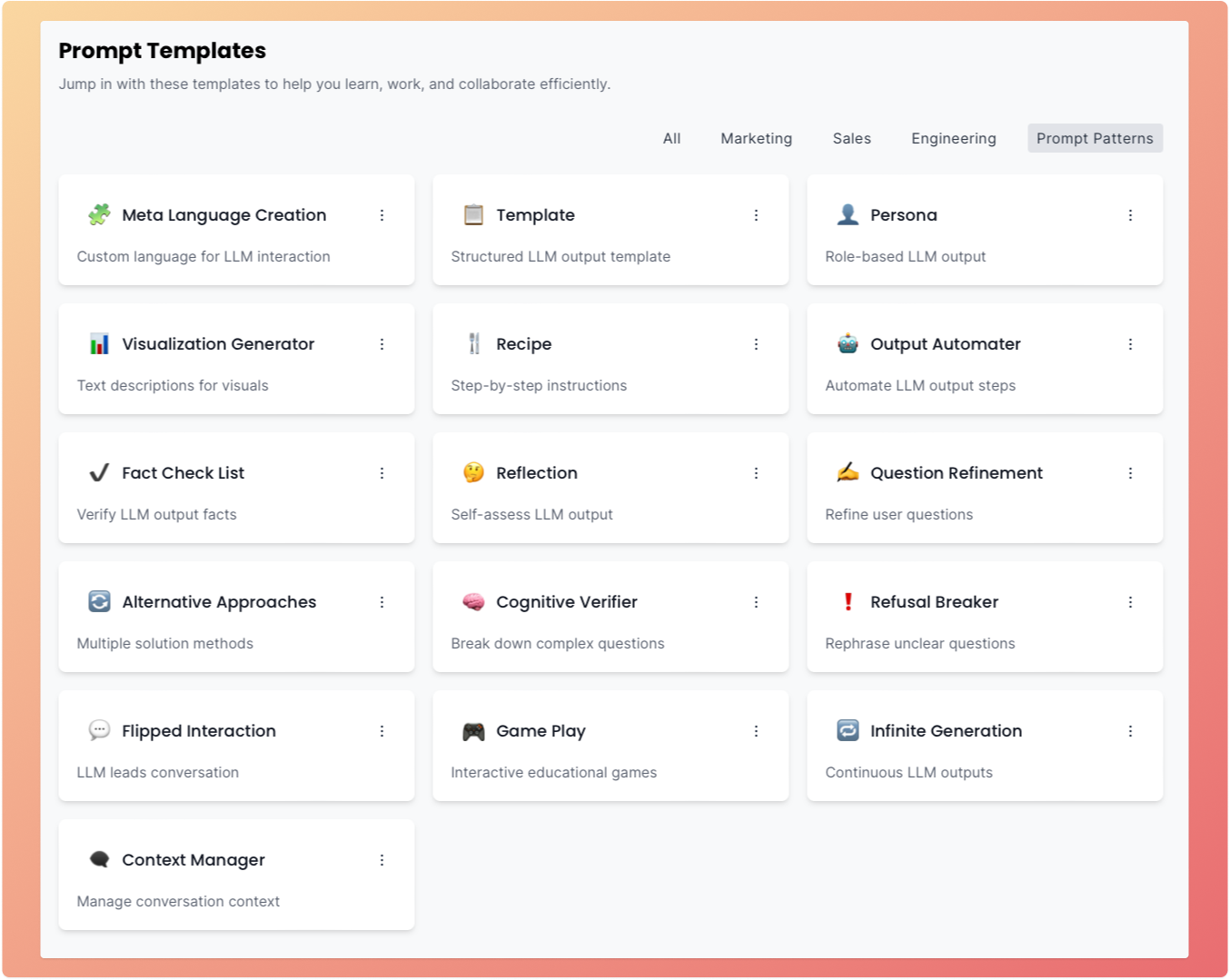This screenshot has width=1230, height=980.
Task: Switch to the Marketing filter tab
Action: [756, 138]
